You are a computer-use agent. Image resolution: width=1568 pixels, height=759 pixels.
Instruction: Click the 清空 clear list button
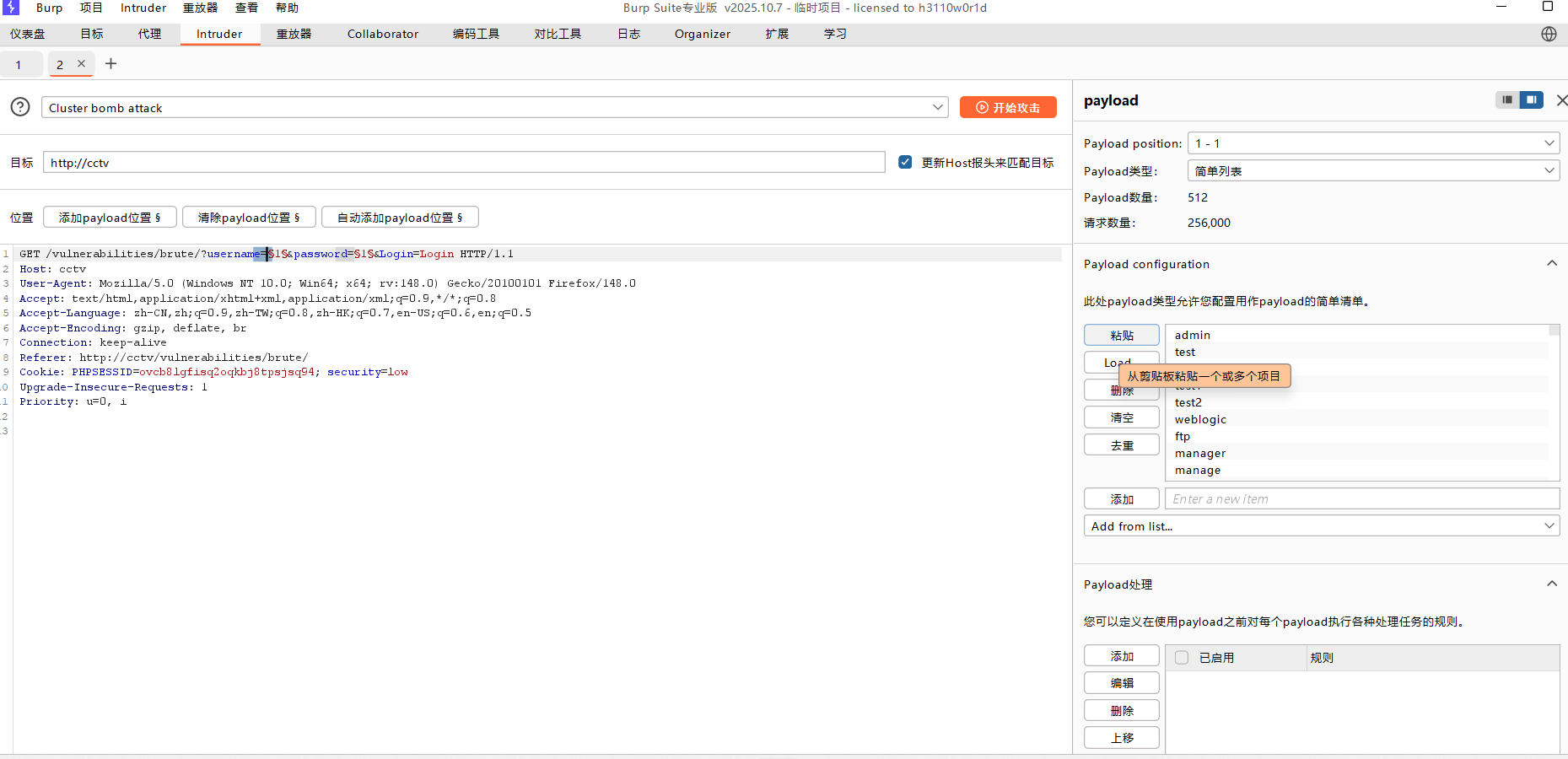pos(1122,417)
